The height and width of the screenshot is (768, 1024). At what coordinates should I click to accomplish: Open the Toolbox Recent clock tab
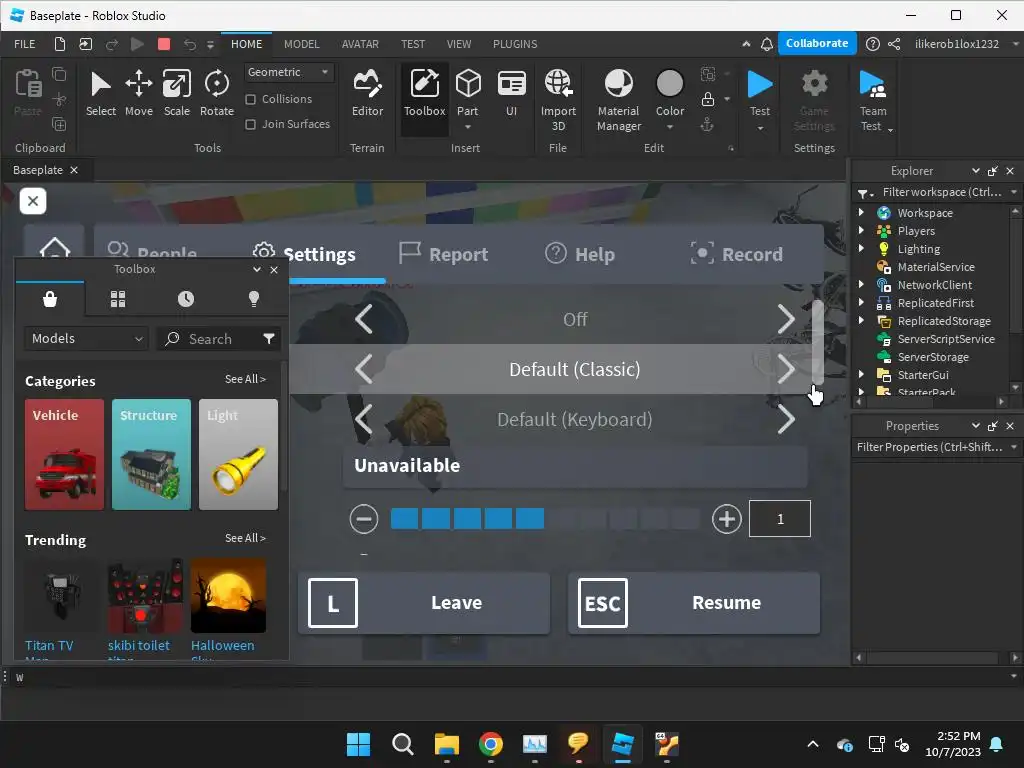(x=185, y=299)
